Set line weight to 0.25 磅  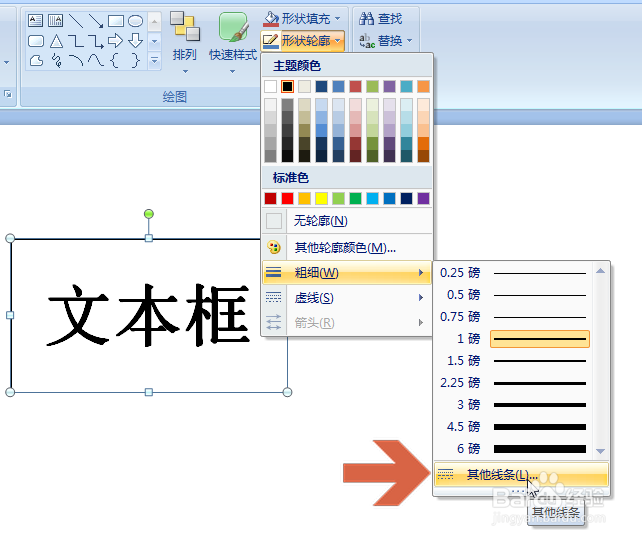pyautogui.click(x=513, y=273)
